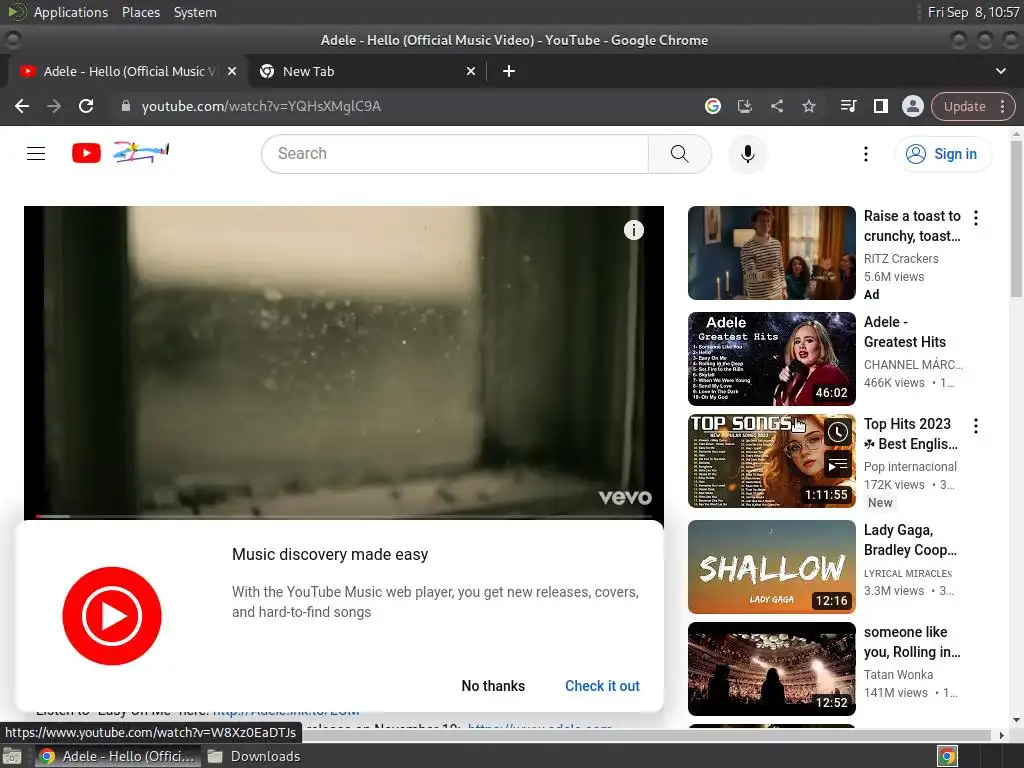Open Chrome profile avatar
1024x768 pixels.
coord(912,106)
